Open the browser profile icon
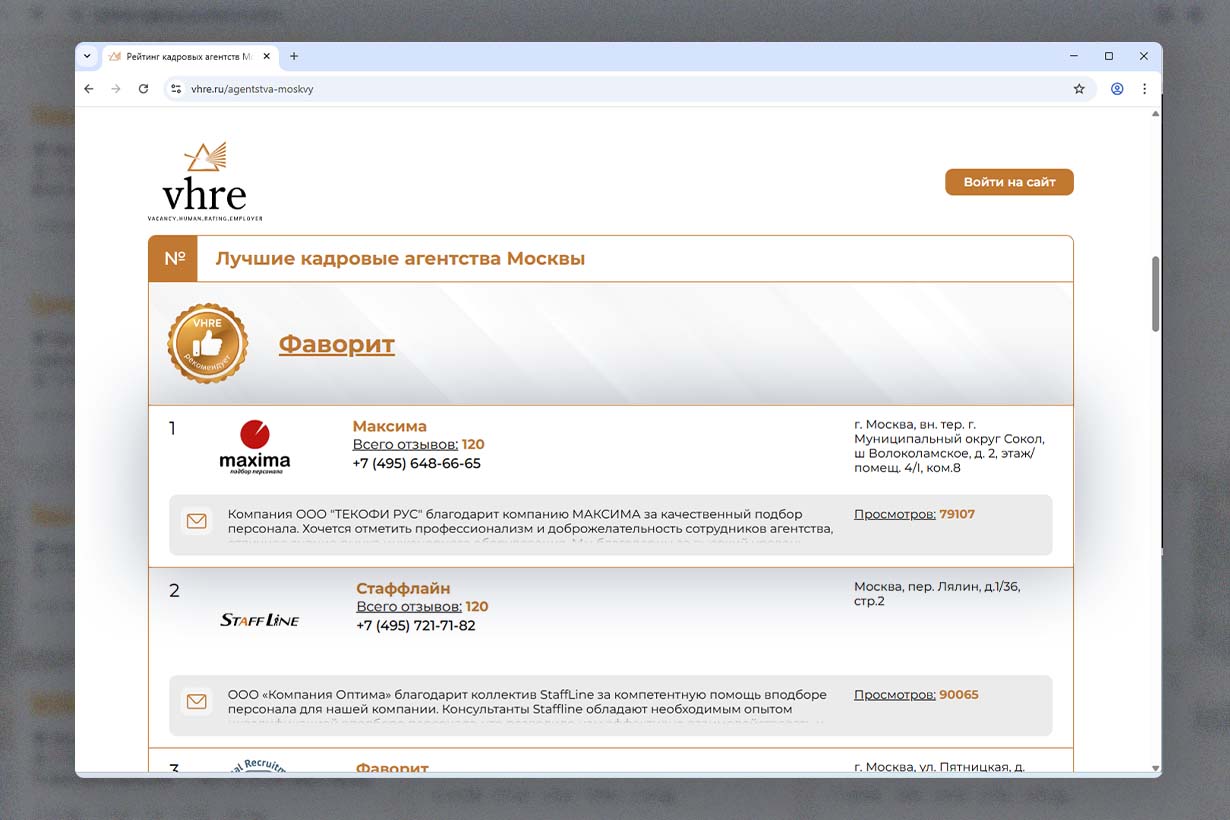The image size is (1230, 820). 1117,89
